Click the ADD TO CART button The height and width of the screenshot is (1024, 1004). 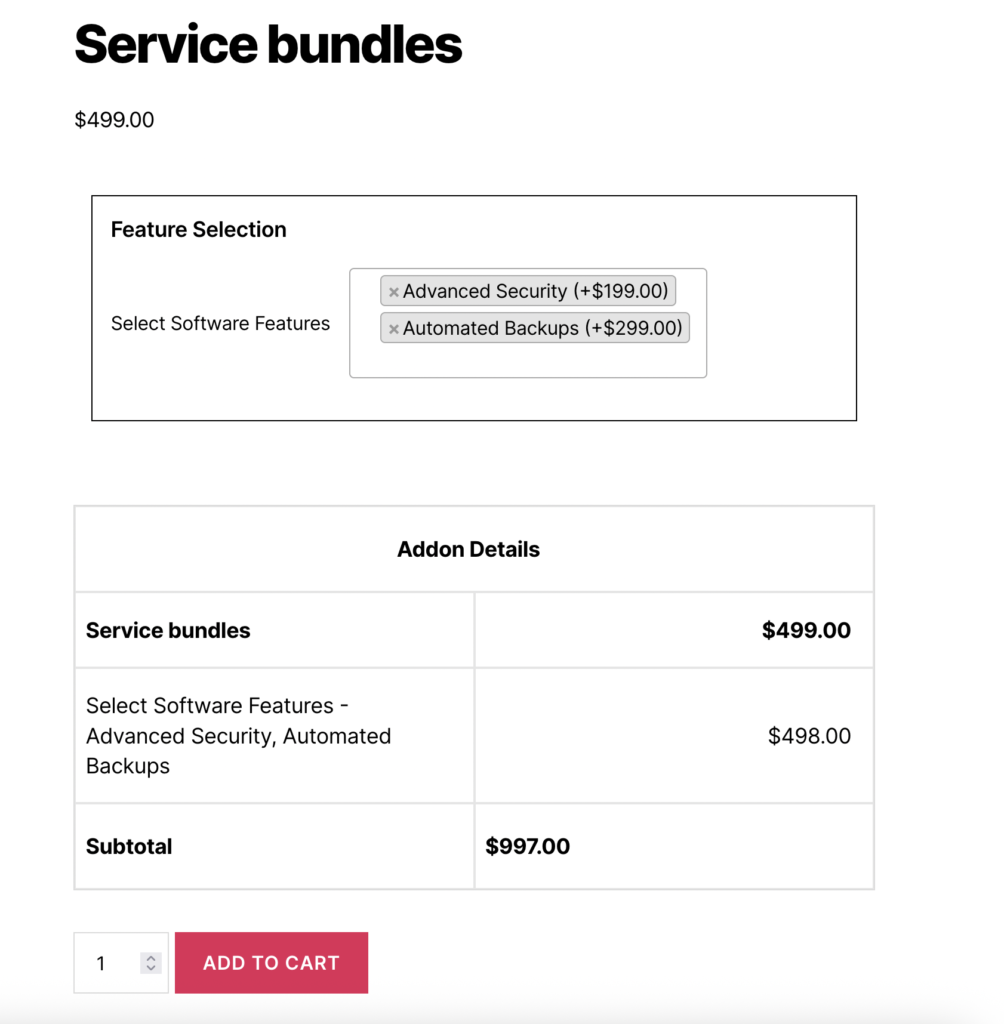tap(271, 963)
